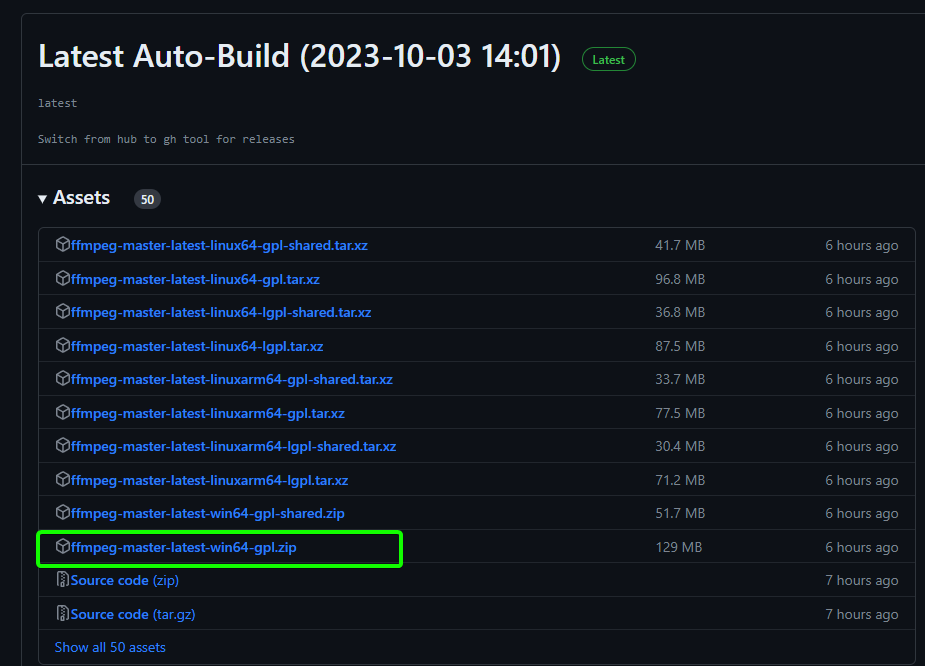The image size is (925, 666).
Task: Download ffmpeg-master-latest-linux64-gpl.tar.xz
Action: 195,279
